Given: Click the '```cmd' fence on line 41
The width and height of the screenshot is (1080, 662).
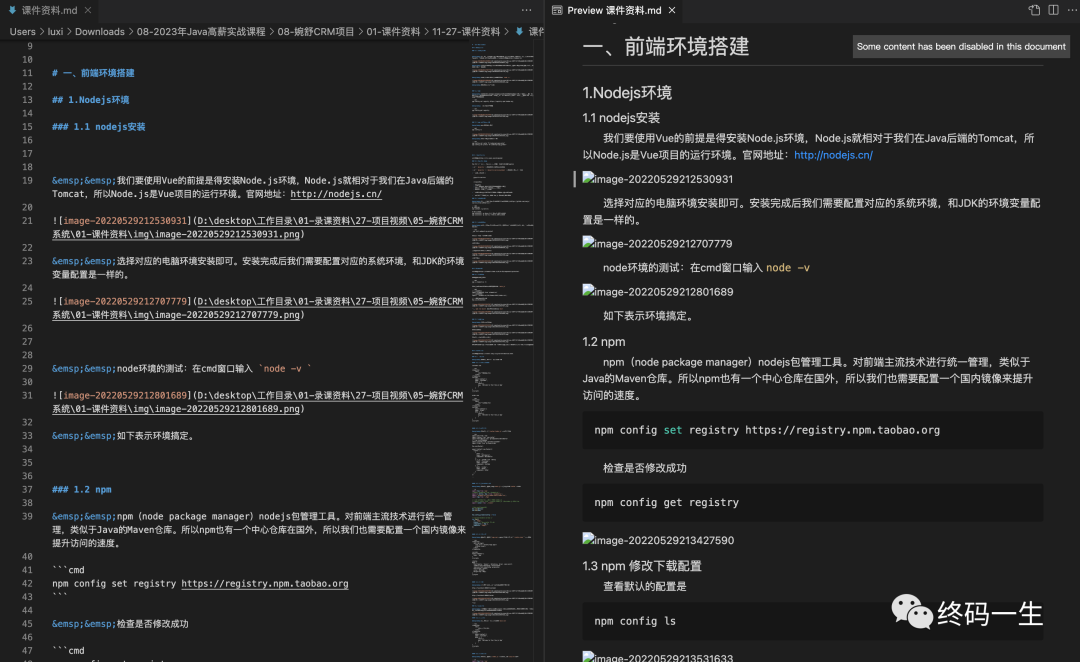Looking at the screenshot, I should [x=68, y=570].
